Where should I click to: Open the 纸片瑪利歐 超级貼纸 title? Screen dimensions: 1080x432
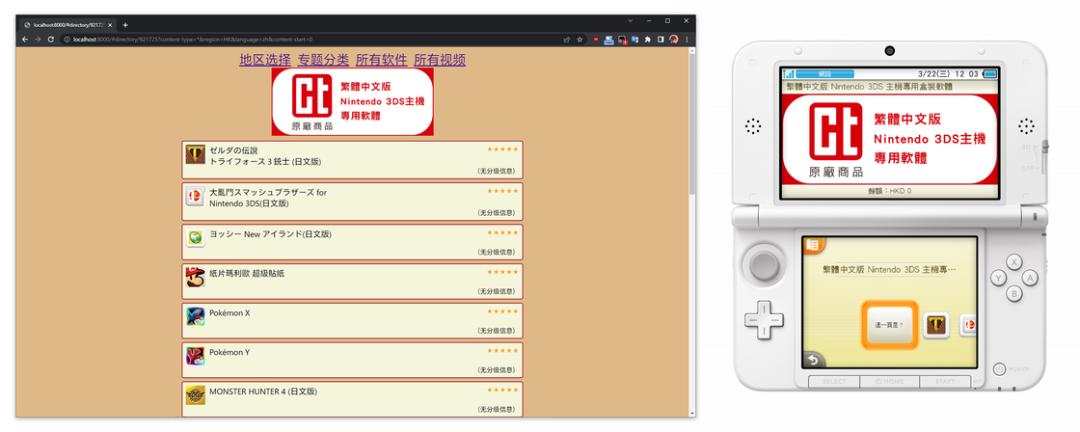pos(247,274)
